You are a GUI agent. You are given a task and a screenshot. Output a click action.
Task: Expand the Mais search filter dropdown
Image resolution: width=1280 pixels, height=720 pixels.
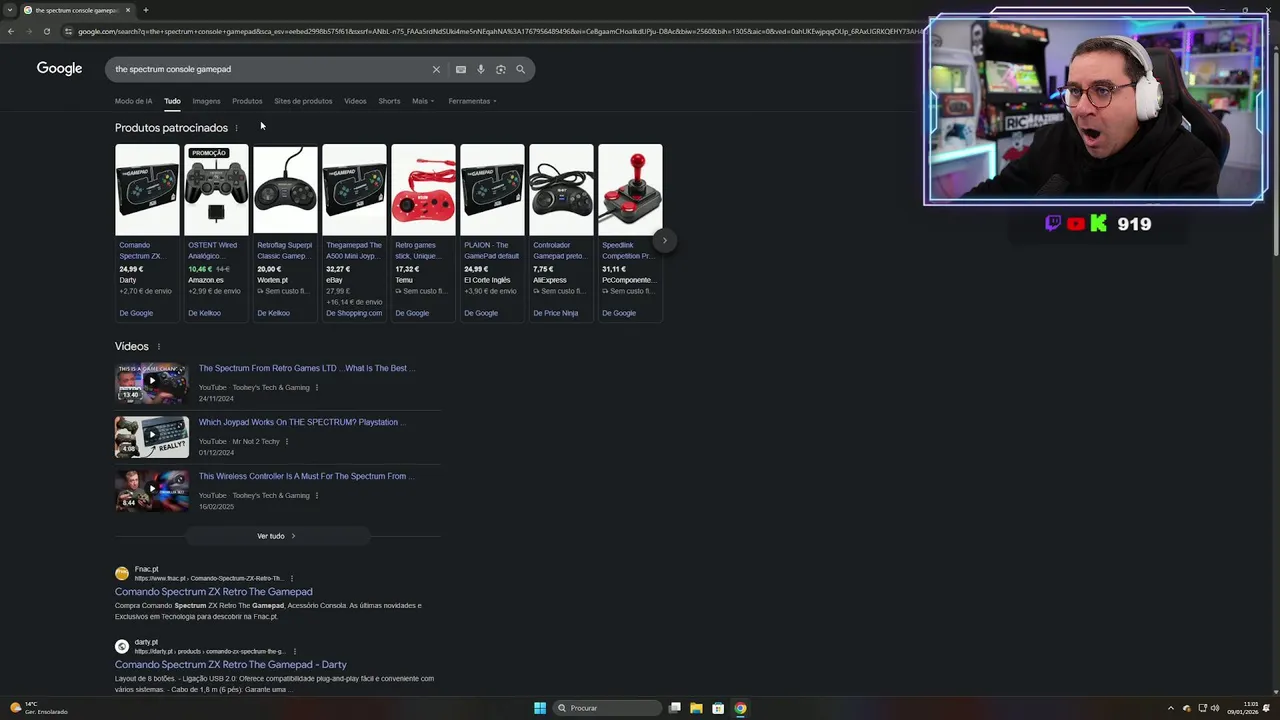(x=423, y=101)
